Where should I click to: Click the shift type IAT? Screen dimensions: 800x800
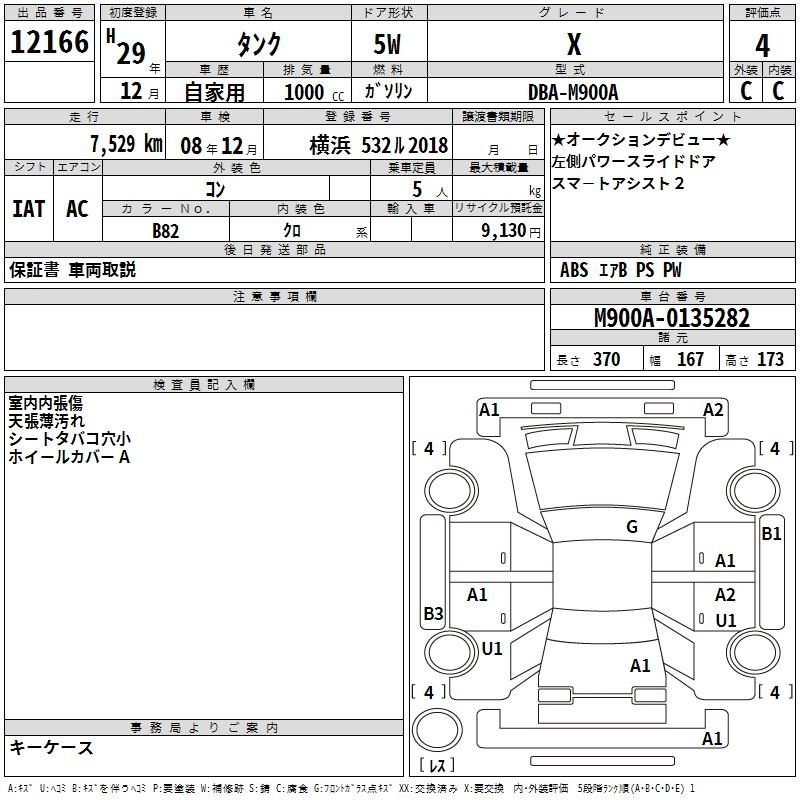[x=29, y=209]
